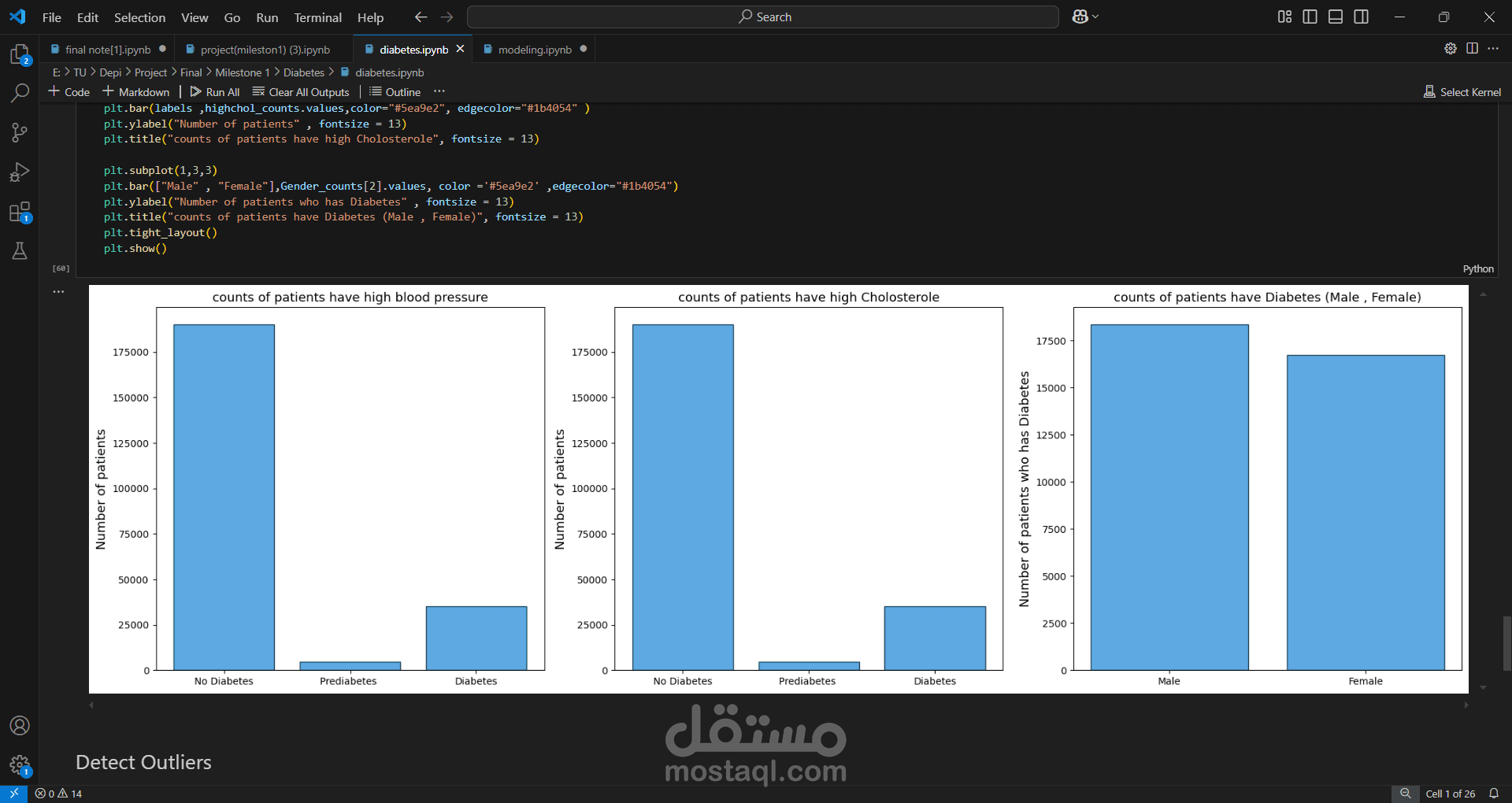Switch to final note[1].ipynb tab
The image size is (1512, 803).
108,49
